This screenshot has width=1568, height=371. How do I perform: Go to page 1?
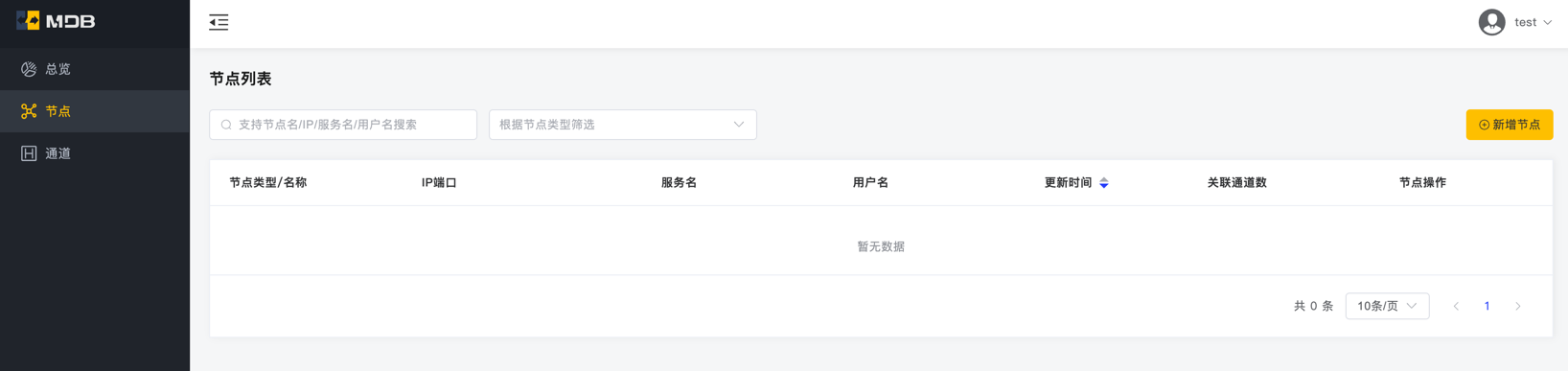(1487, 306)
